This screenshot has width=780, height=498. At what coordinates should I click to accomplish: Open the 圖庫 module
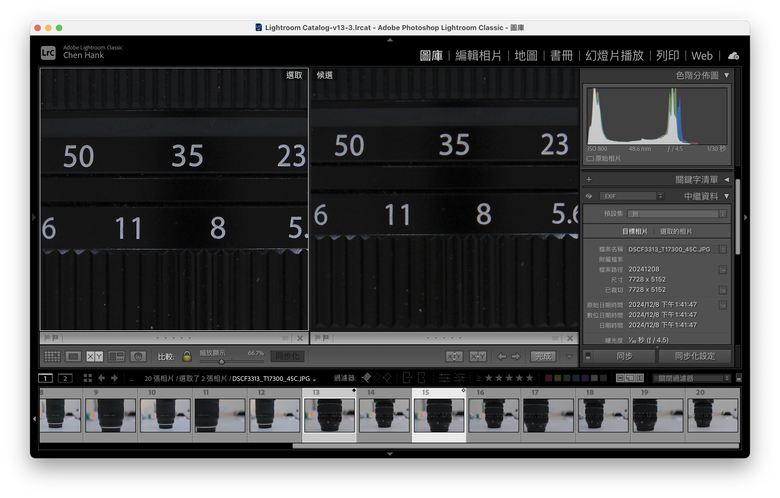pos(431,56)
